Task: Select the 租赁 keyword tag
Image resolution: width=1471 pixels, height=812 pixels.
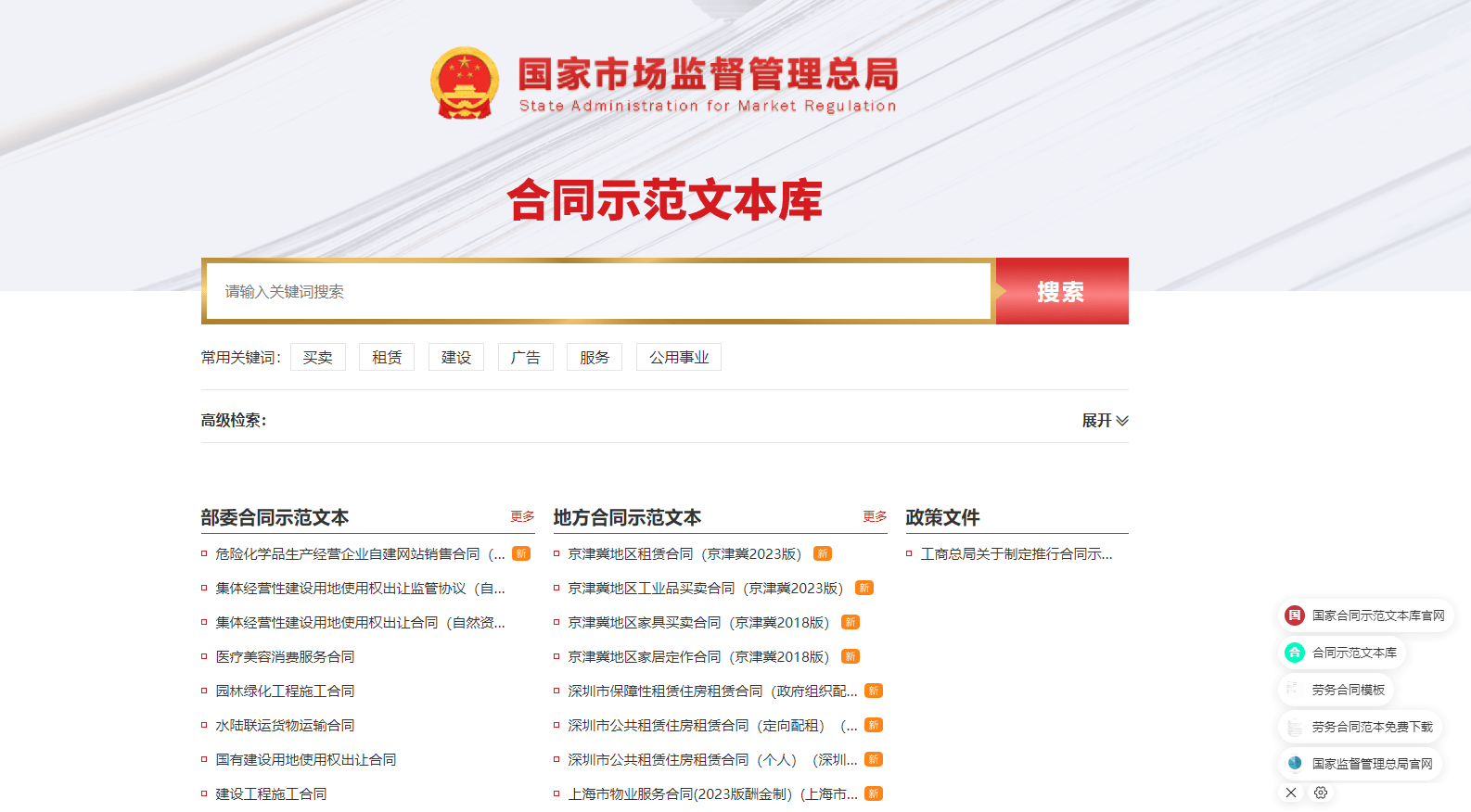Action: pyautogui.click(x=387, y=357)
